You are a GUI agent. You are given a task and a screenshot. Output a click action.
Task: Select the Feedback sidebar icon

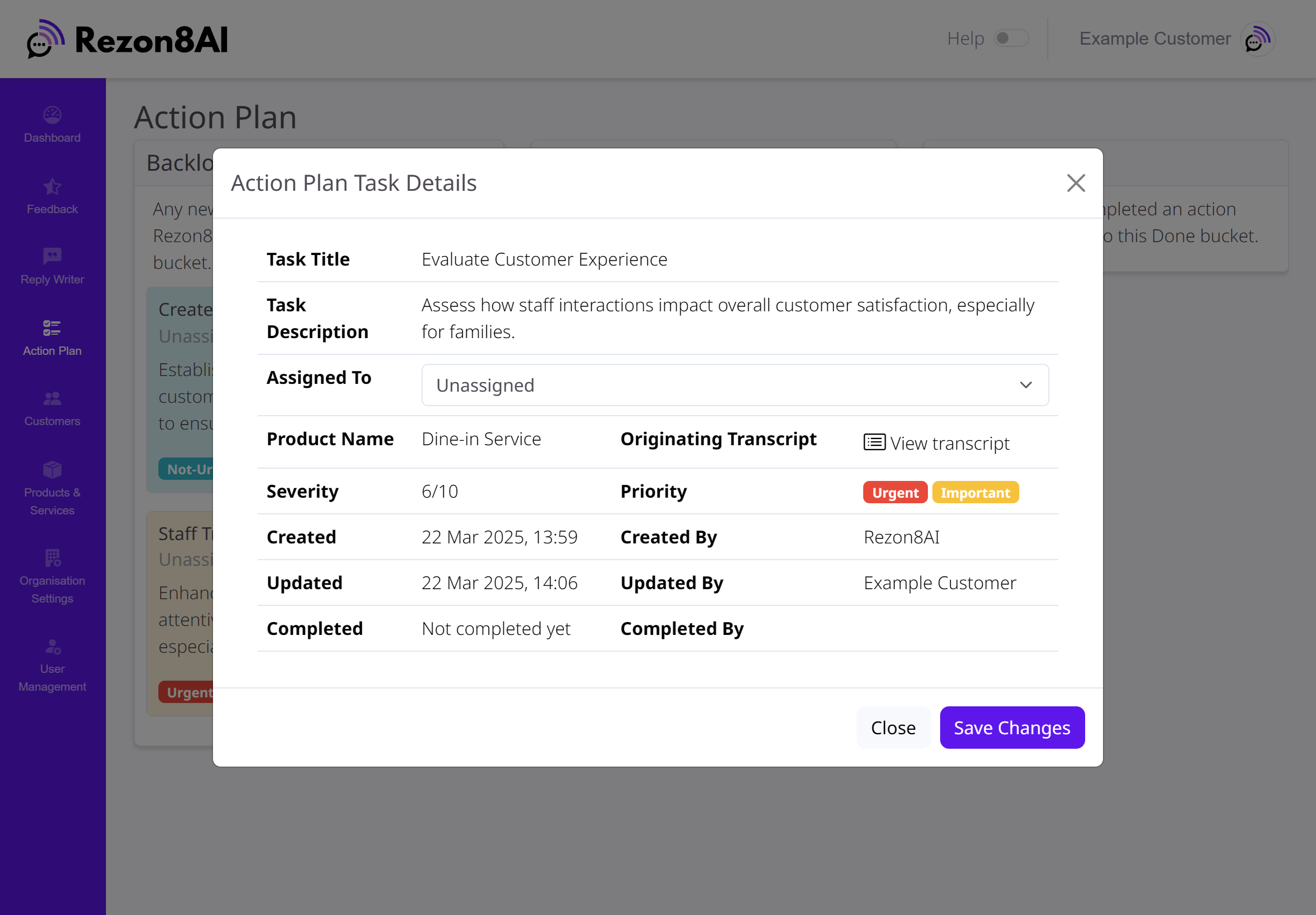[52, 195]
